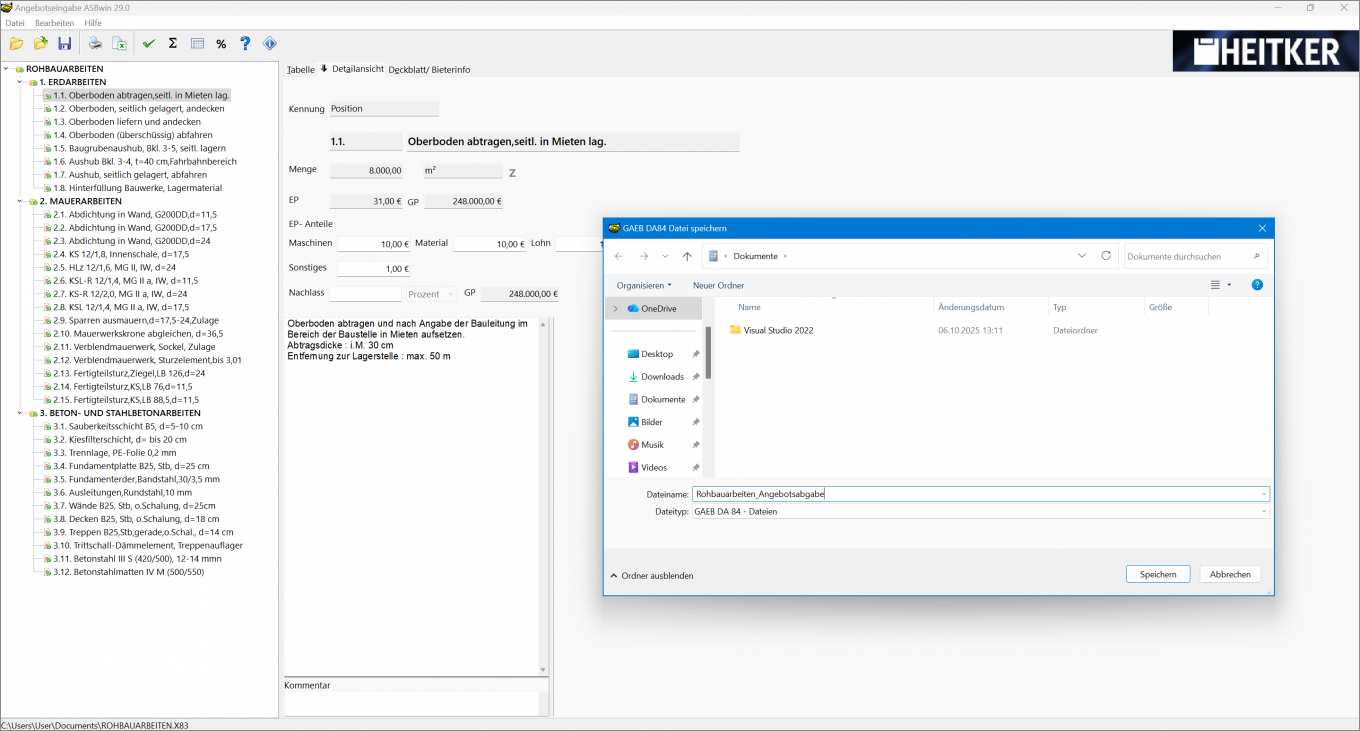Open help via the question mark icon
Image resolution: width=1360 pixels, height=731 pixels.
coord(244,43)
